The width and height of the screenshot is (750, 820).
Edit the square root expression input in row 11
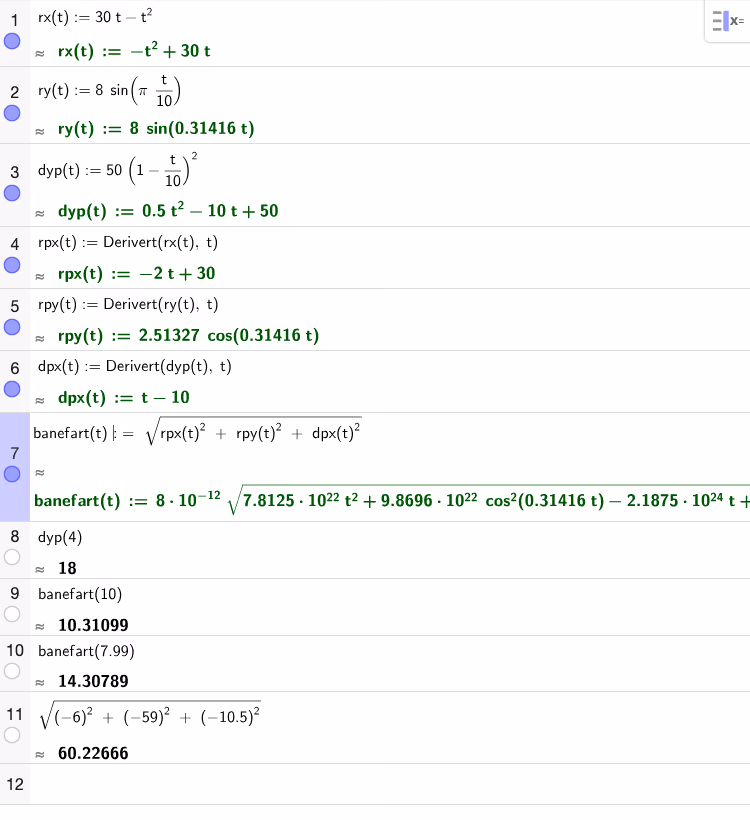[x=150, y=715]
